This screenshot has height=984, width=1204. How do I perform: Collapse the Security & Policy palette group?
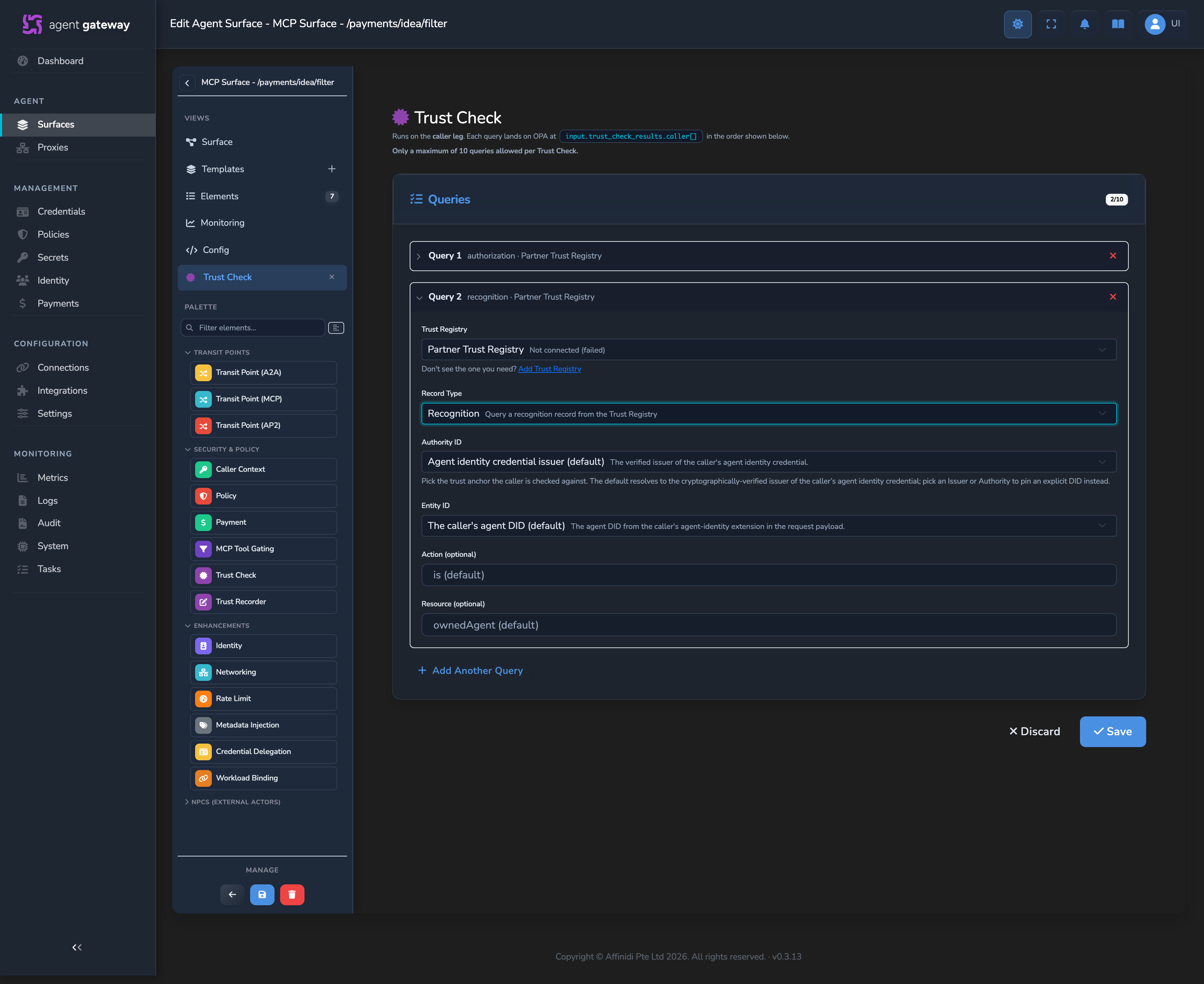coord(222,449)
